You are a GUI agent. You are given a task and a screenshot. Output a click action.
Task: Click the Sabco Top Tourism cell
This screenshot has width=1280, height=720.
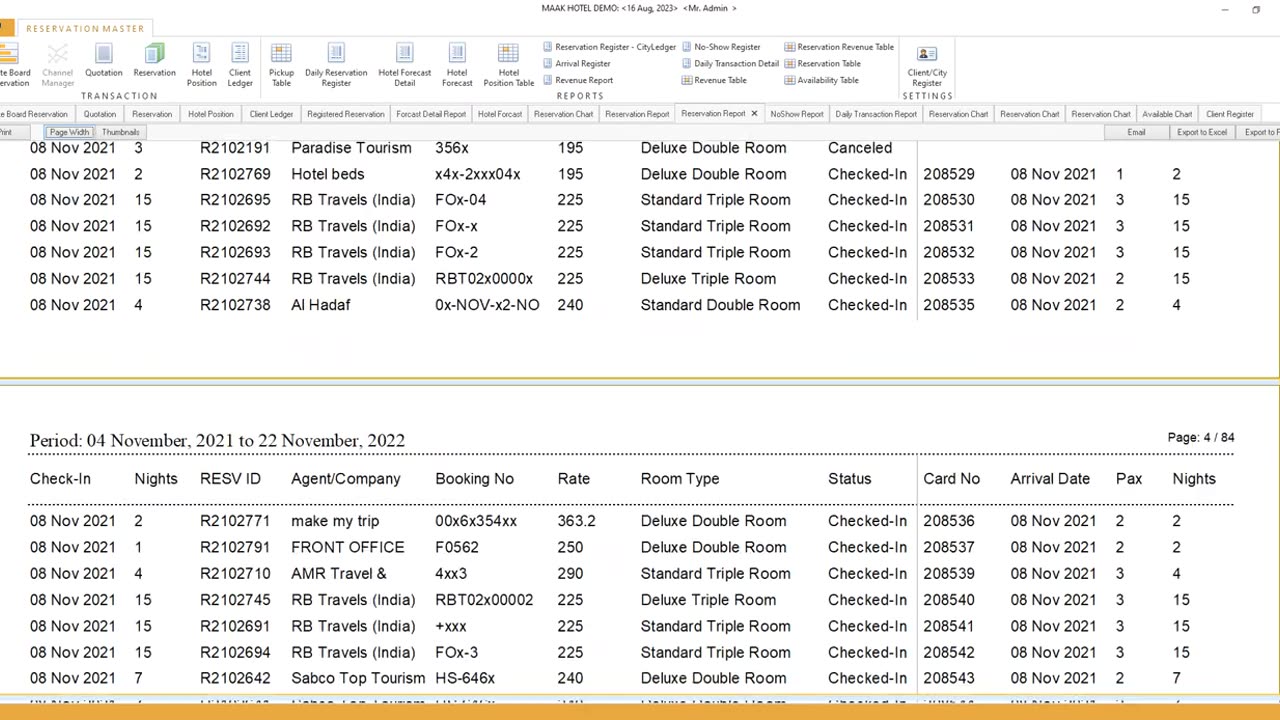tap(358, 678)
